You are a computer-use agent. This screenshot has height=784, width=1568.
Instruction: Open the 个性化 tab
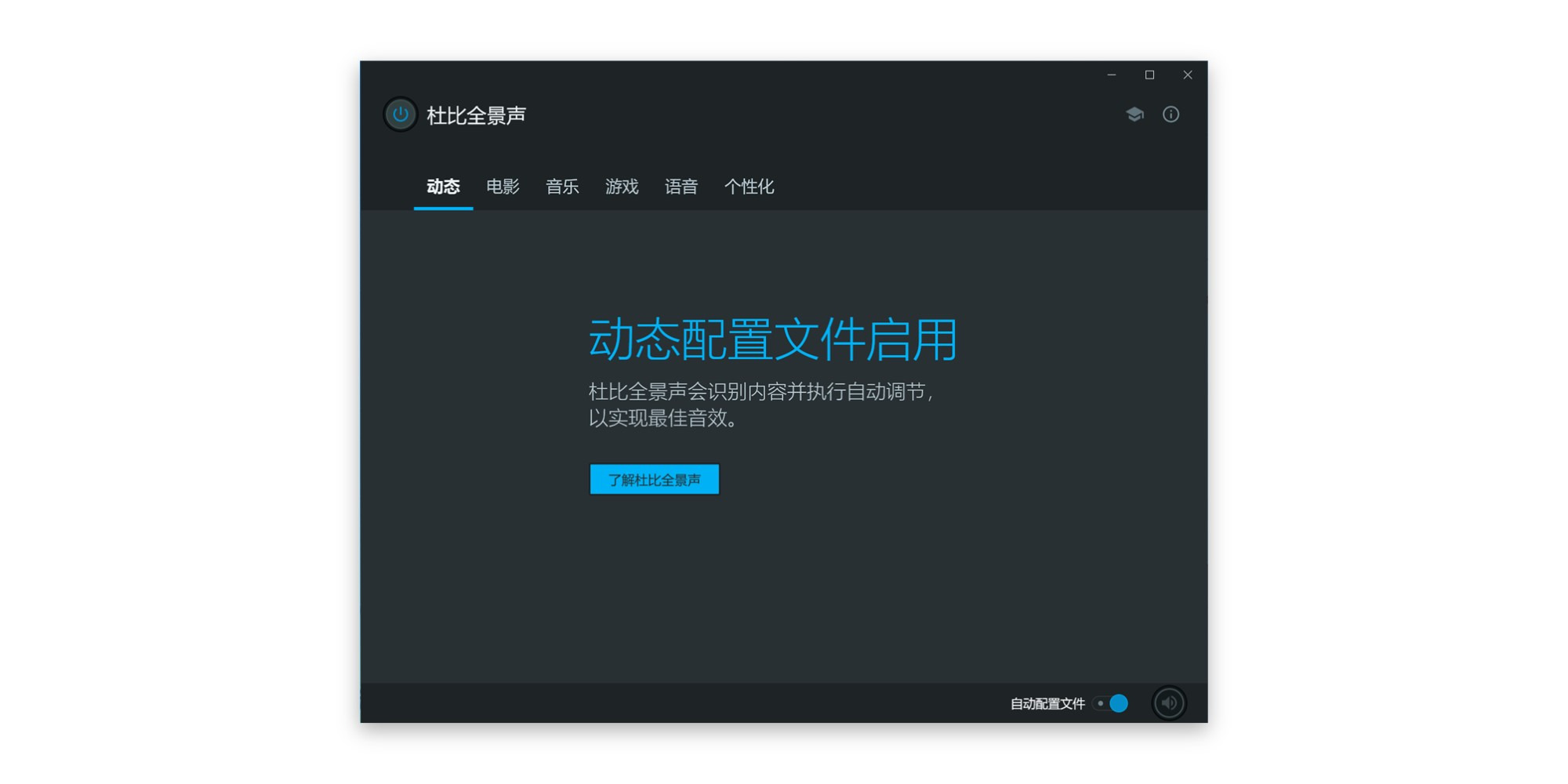point(749,187)
